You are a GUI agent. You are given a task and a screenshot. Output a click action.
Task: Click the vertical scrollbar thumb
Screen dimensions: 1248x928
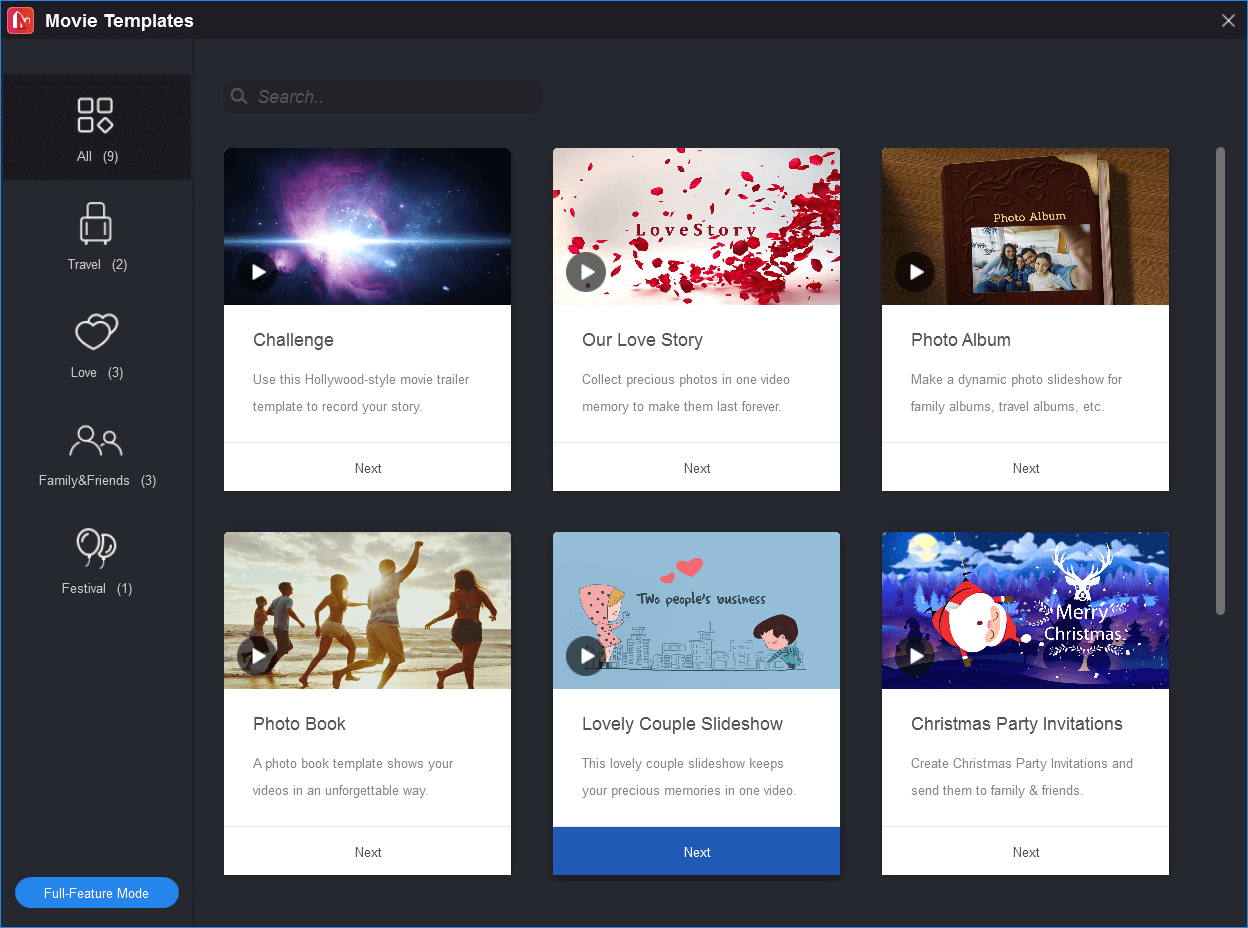tap(1220, 381)
